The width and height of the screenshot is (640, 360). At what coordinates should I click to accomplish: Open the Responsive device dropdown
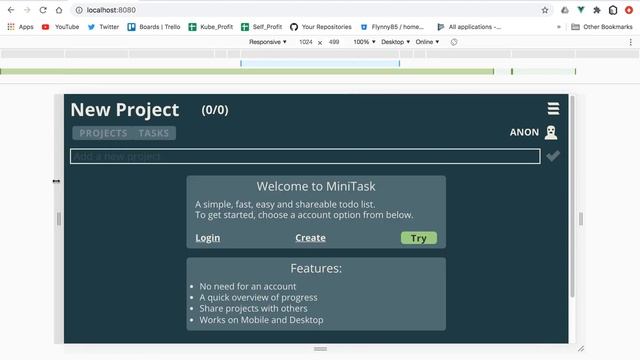click(268, 42)
